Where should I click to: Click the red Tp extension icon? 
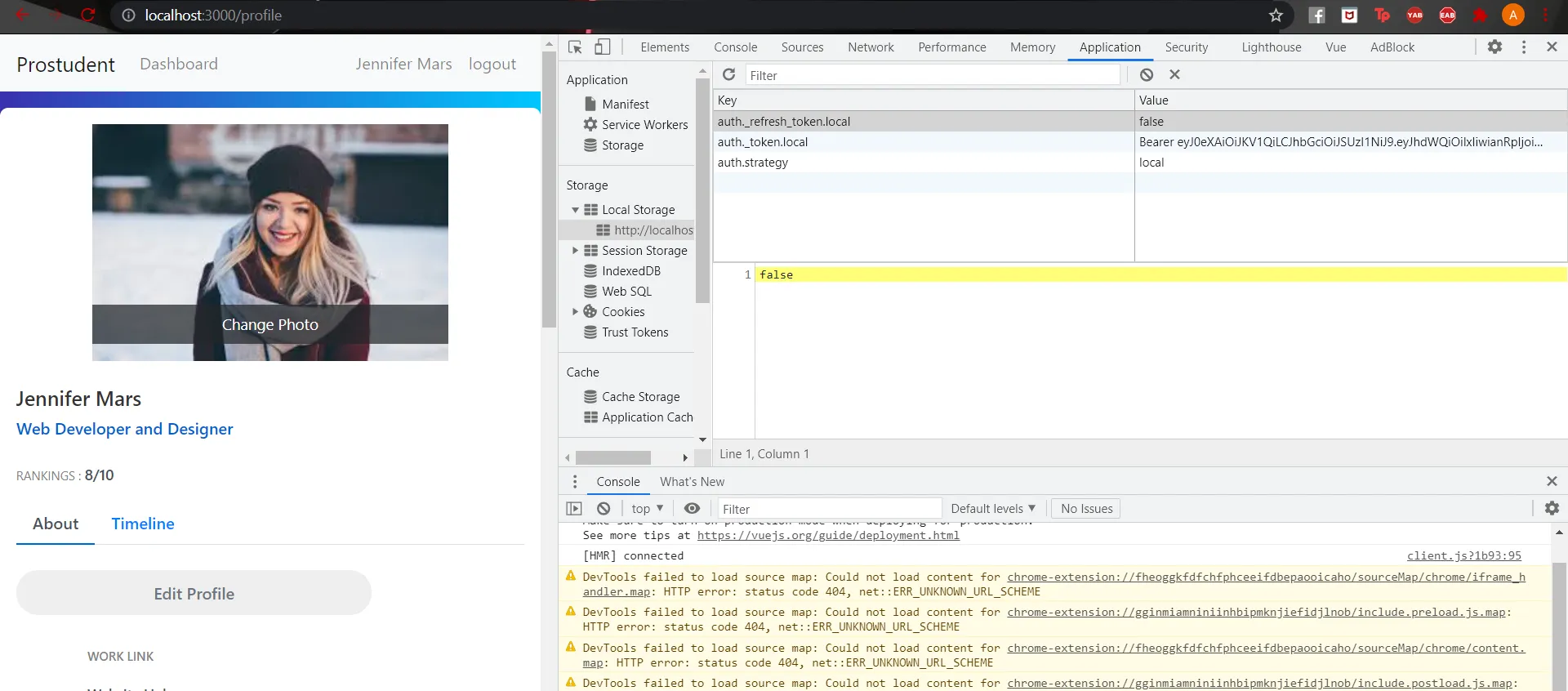click(x=1382, y=15)
